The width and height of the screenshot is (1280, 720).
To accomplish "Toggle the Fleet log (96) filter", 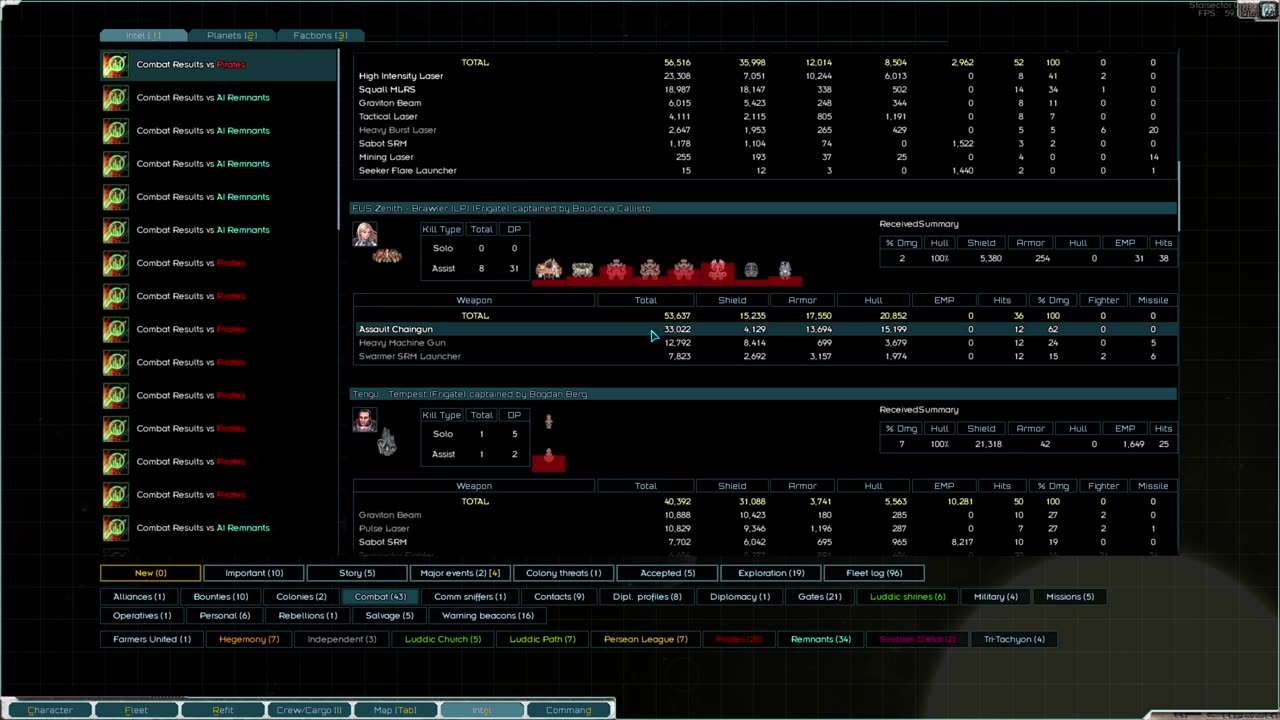I will (x=874, y=573).
